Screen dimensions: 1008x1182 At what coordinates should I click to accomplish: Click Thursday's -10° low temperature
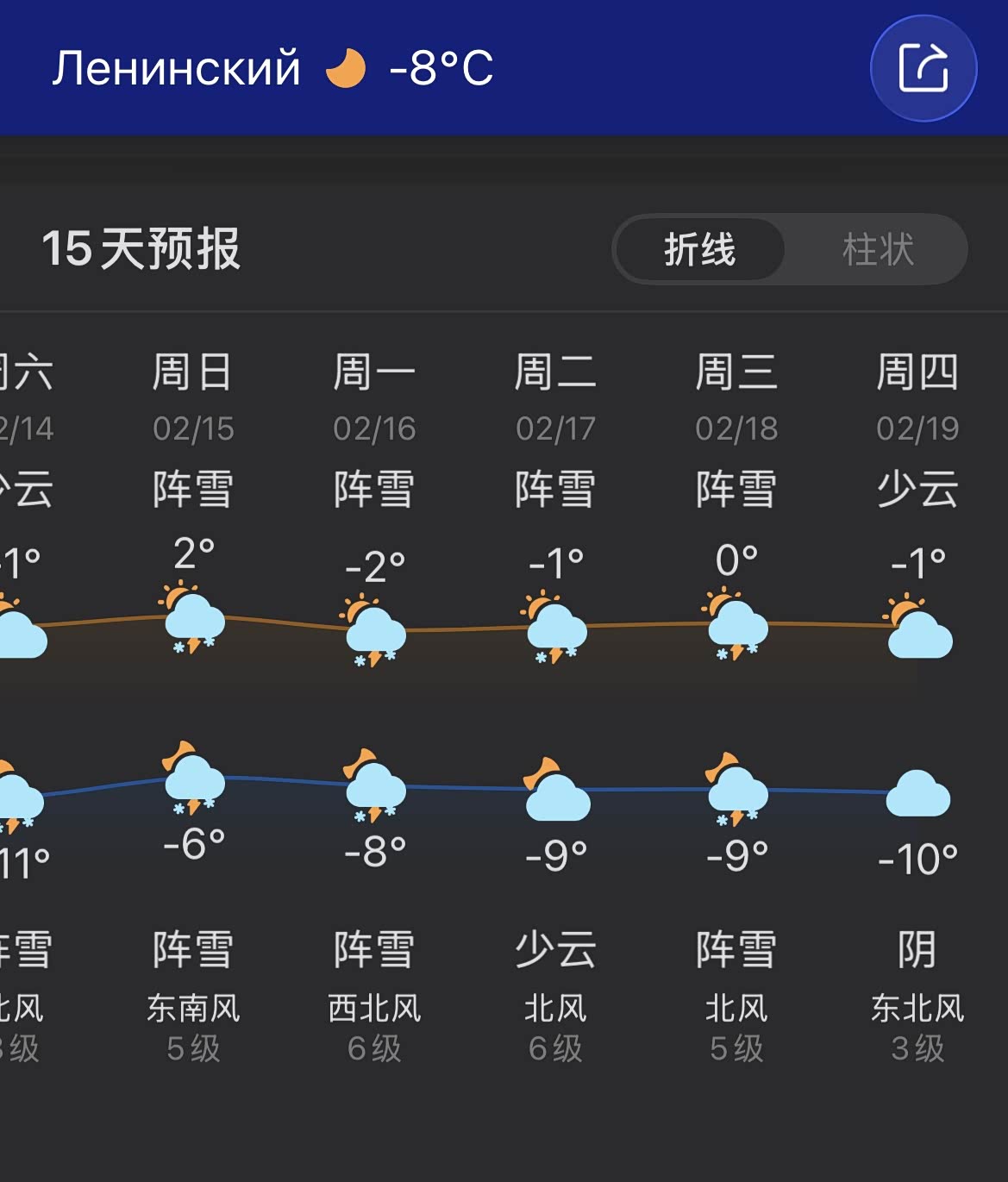(x=918, y=859)
